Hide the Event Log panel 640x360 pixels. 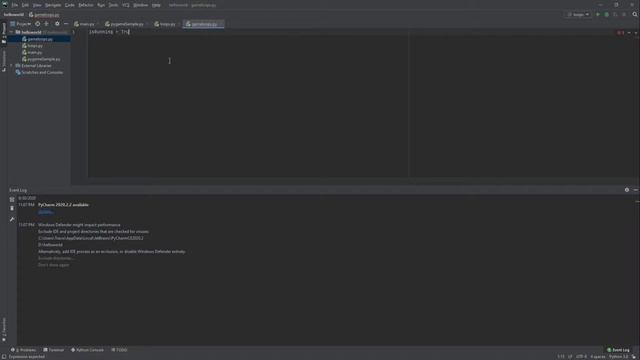point(636,190)
